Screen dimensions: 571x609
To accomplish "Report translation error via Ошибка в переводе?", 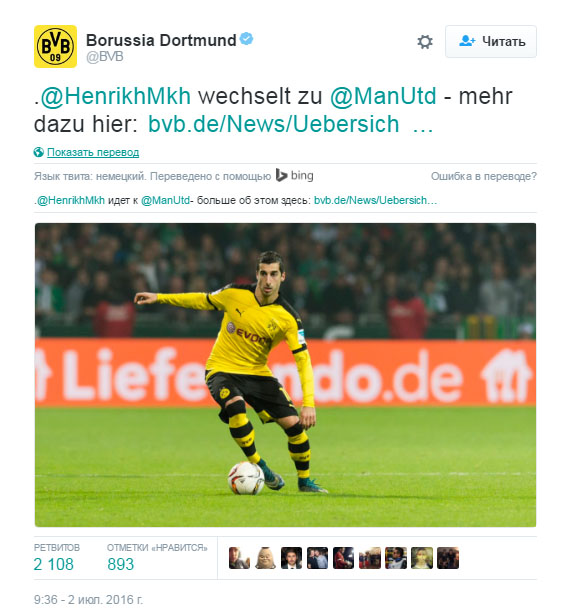I will point(484,176).
